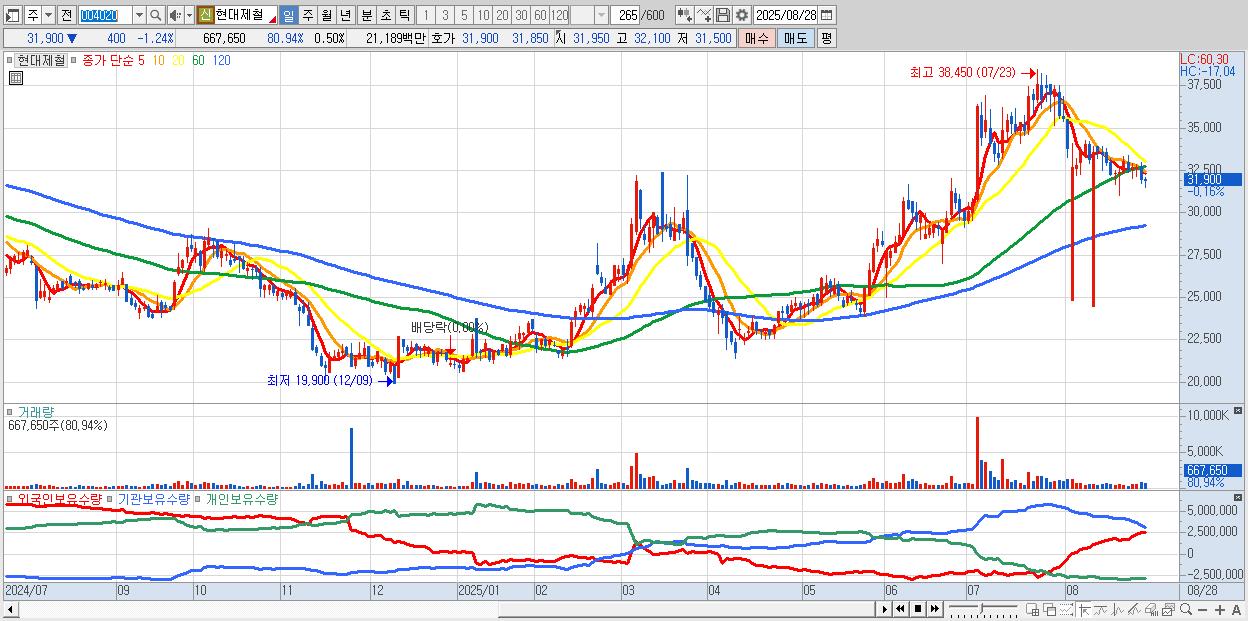Toggle the 초 second period button
This screenshot has width=1248, height=621.
pyautogui.click(x=385, y=16)
